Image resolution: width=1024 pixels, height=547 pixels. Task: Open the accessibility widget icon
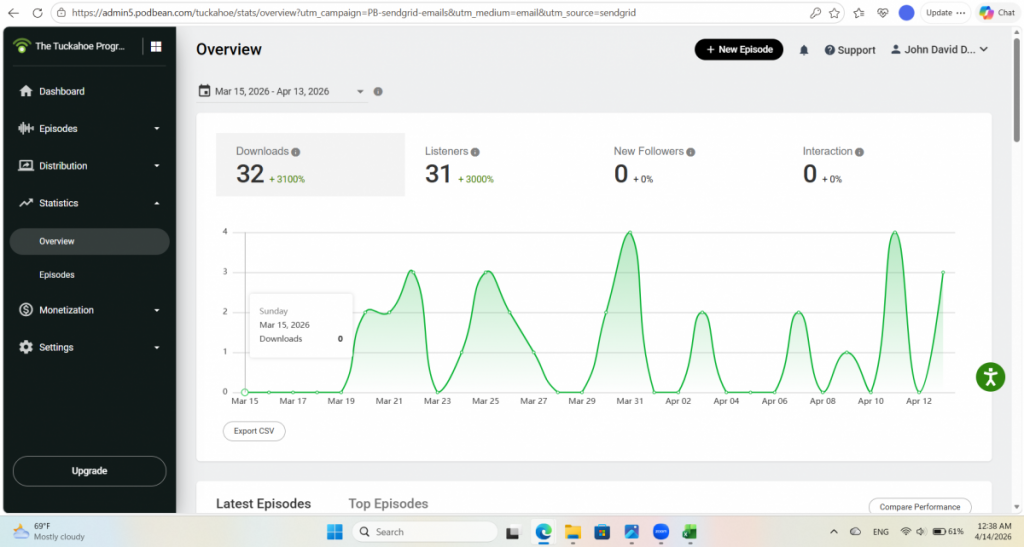tap(990, 377)
